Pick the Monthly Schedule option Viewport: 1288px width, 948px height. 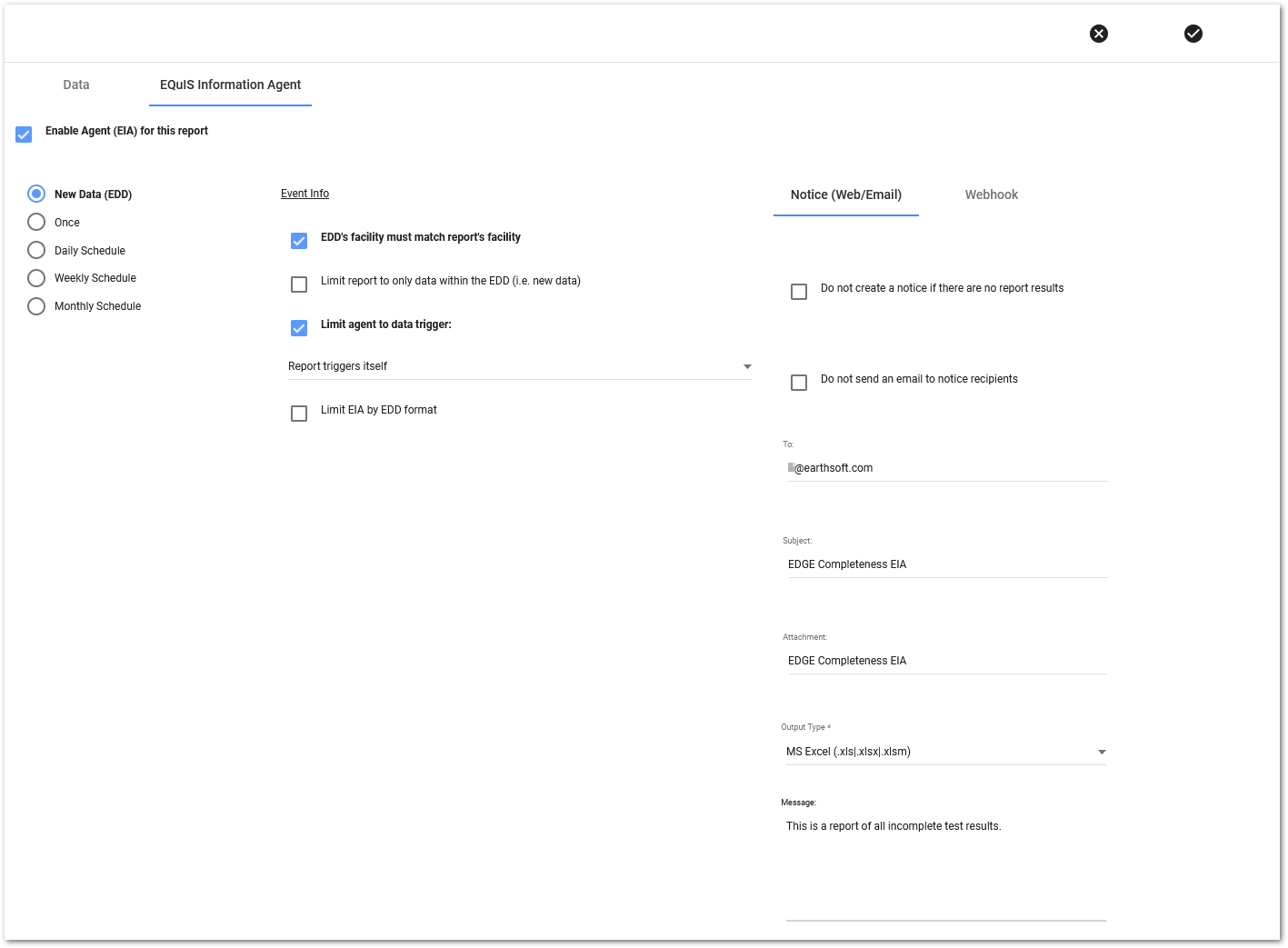coord(36,306)
